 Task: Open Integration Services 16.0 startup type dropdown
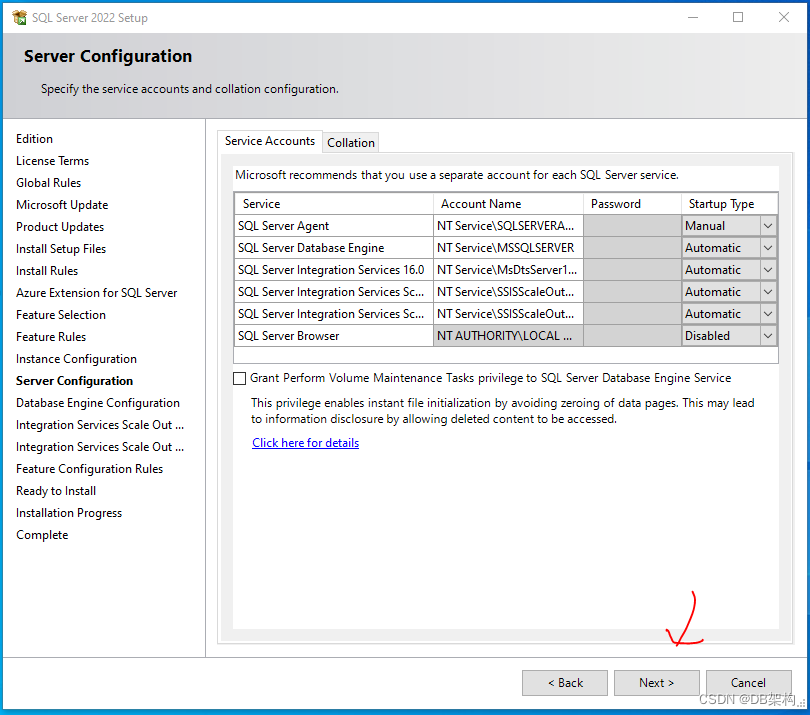(x=766, y=269)
